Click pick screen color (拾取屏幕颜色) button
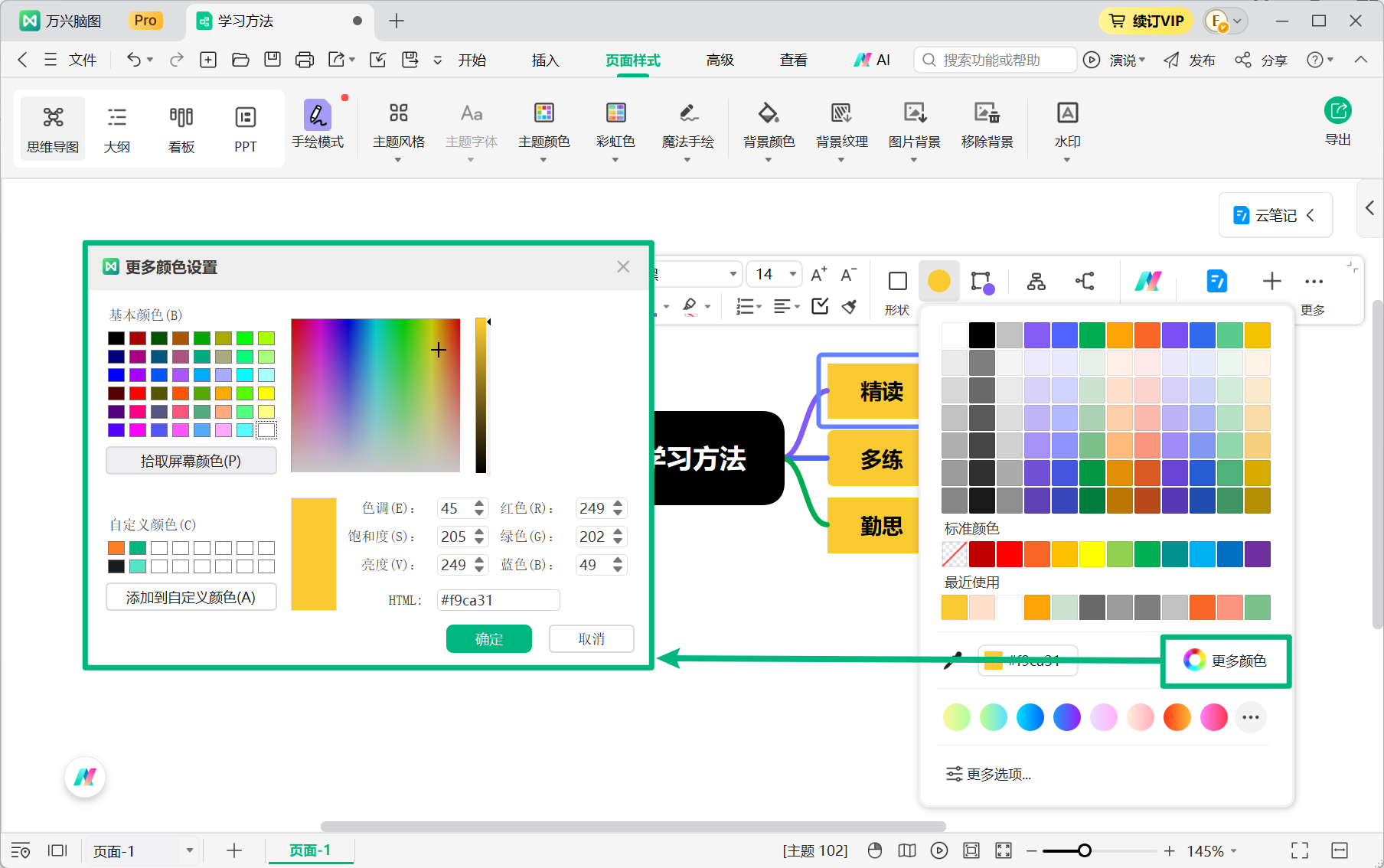The height and width of the screenshot is (868, 1384). (x=191, y=461)
